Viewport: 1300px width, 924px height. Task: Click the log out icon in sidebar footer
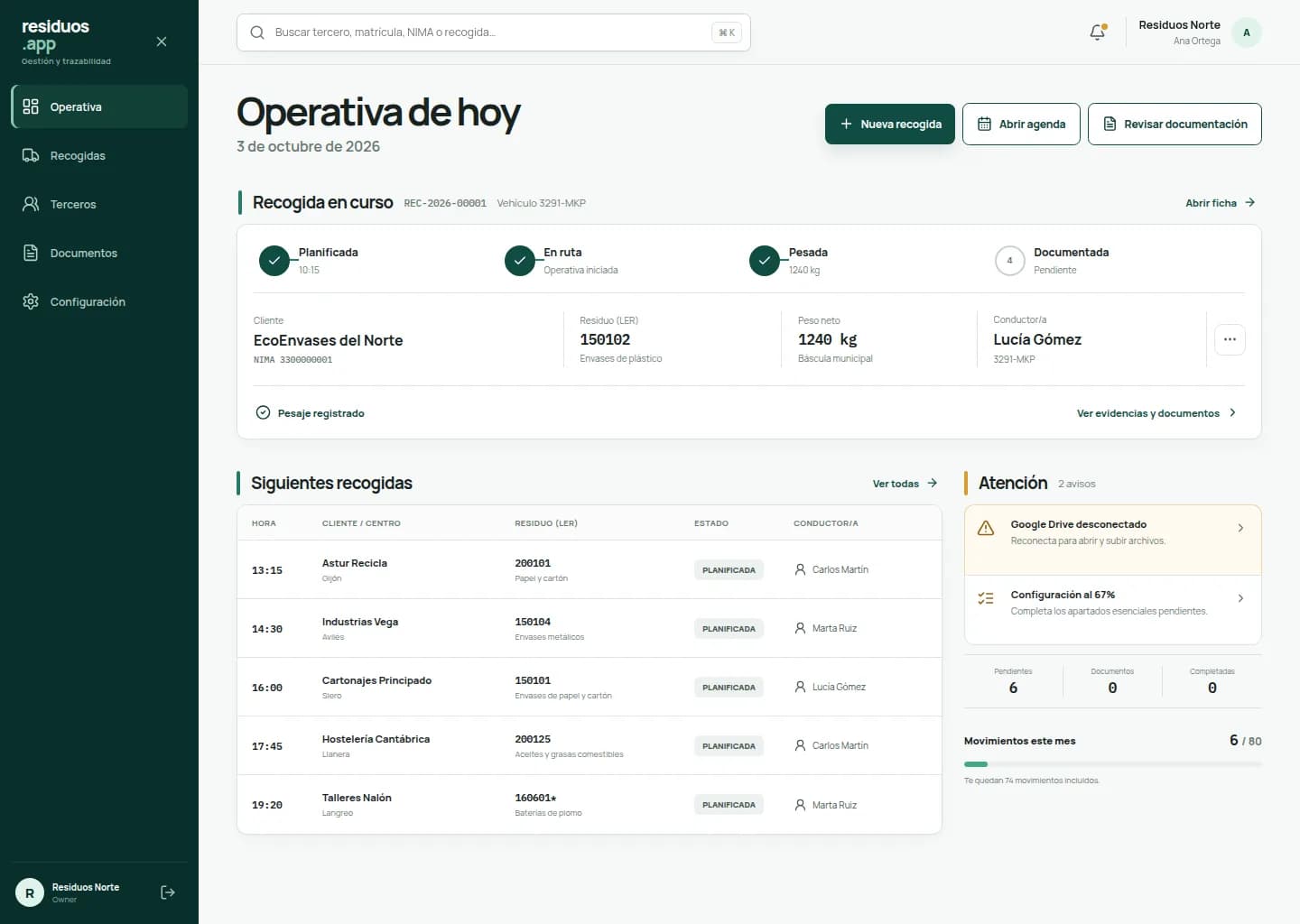(x=168, y=892)
